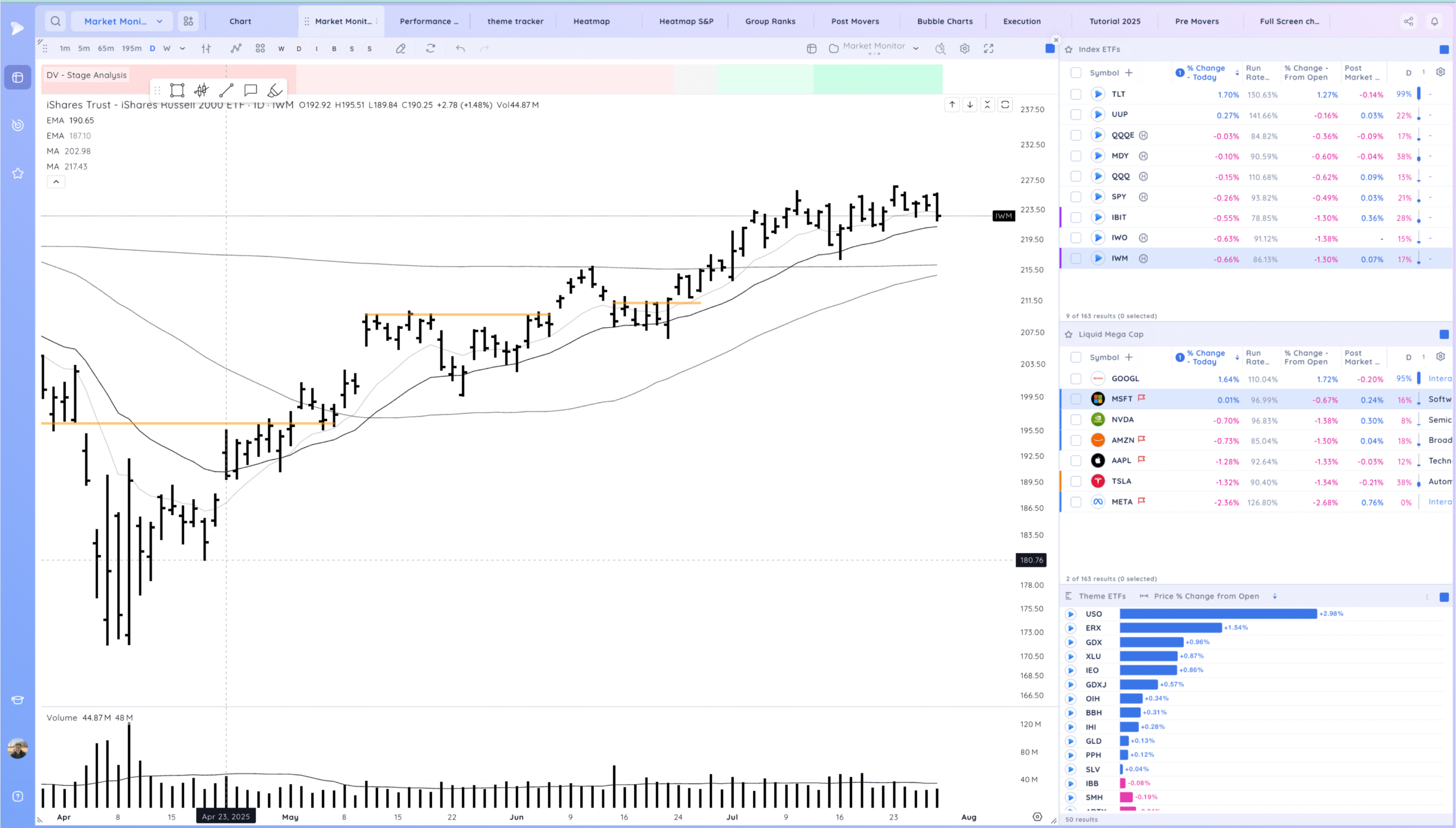
Task: Click the search magnifier icon
Action: coord(55,21)
